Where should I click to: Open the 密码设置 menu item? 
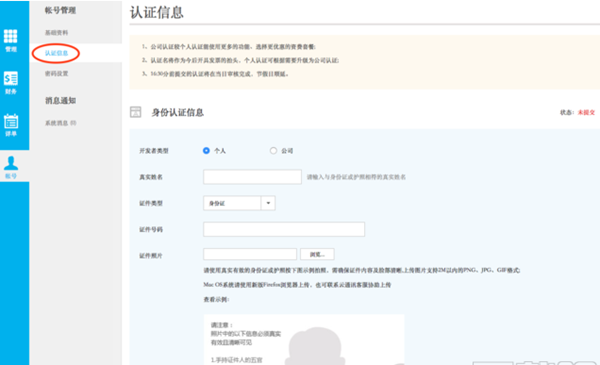click(57, 73)
